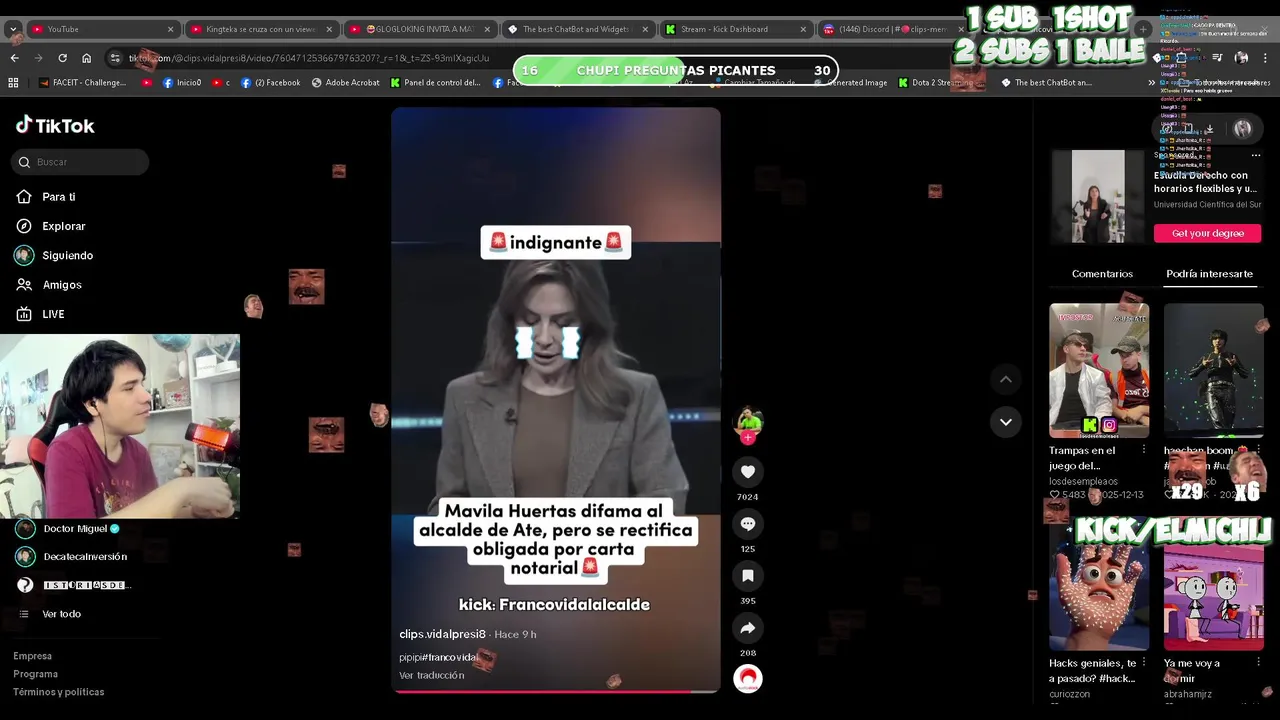Image resolution: width=1280 pixels, height=720 pixels.
Task: Open The best ChatBot bookmark
Action: coord(1047,83)
